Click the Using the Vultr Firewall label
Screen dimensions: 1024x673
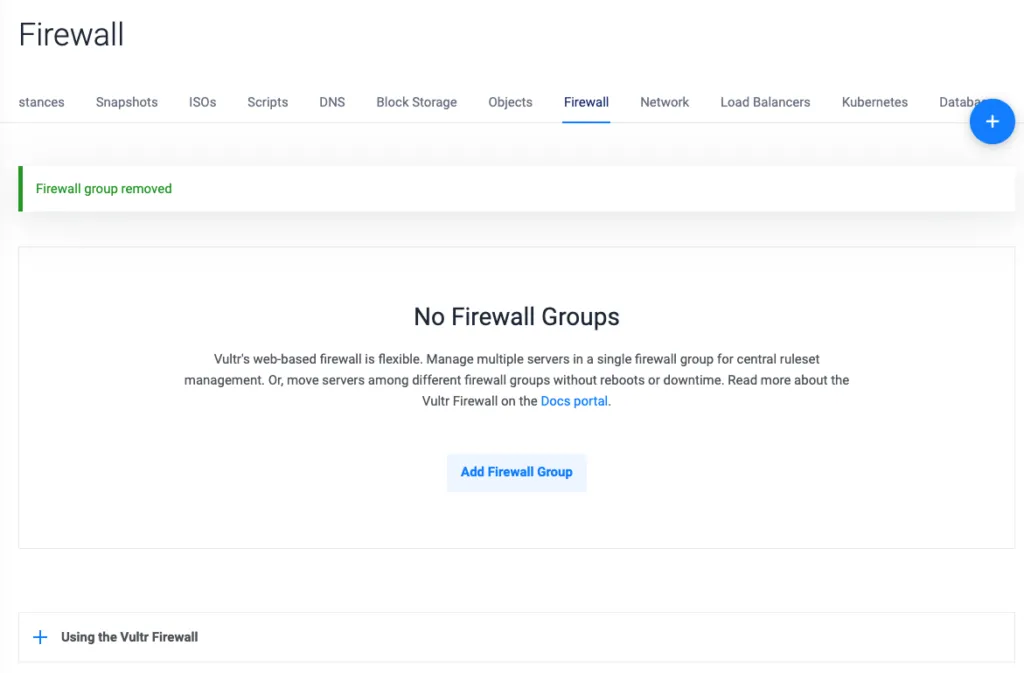[129, 637]
